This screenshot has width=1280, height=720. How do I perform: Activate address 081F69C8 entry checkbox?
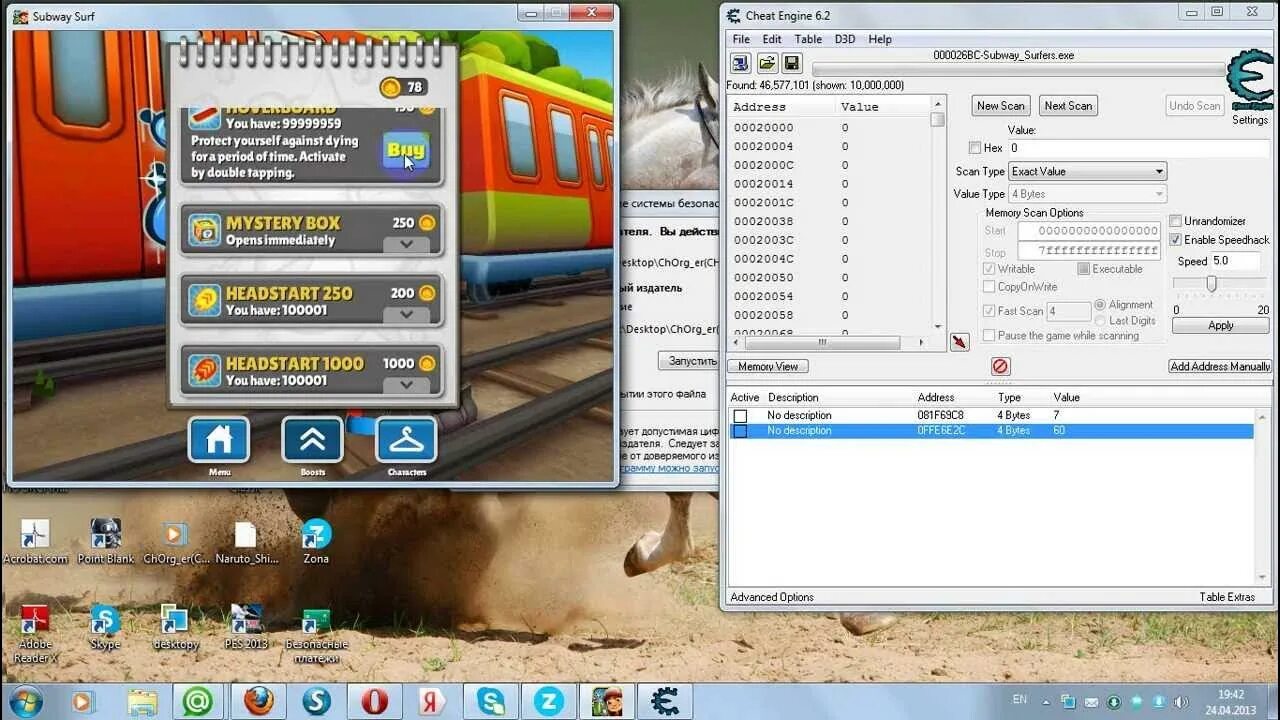tap(740, 416)
